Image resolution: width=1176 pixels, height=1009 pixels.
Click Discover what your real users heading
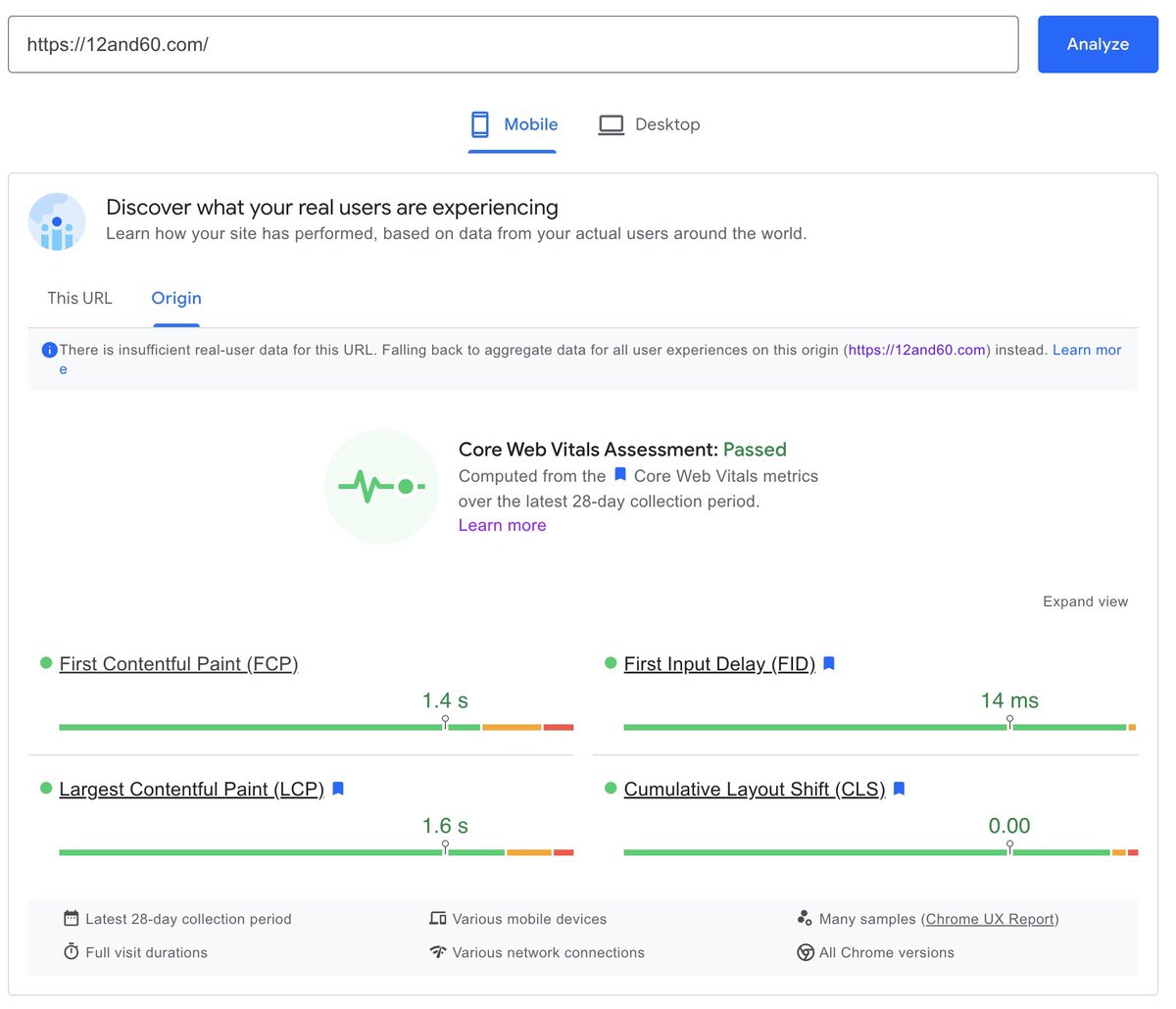[332, 208]
